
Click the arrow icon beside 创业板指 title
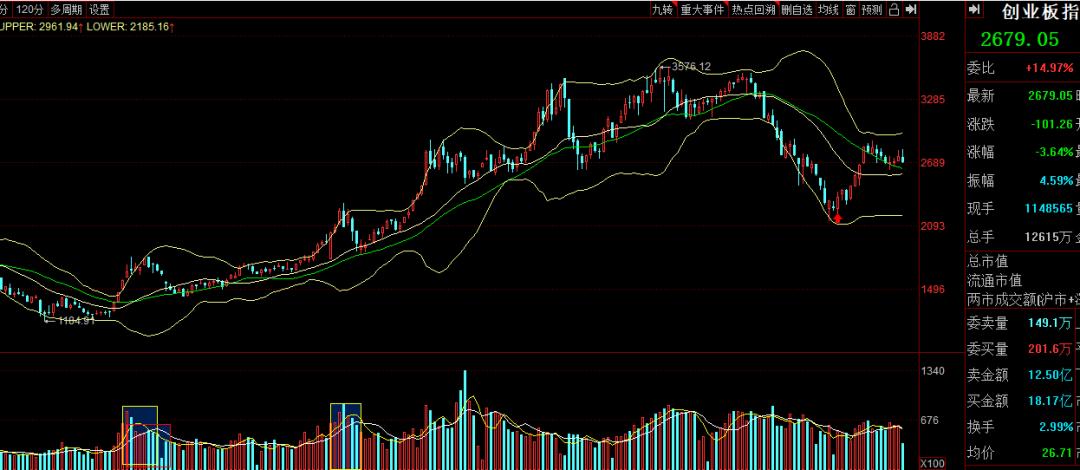tap(975, 10)
